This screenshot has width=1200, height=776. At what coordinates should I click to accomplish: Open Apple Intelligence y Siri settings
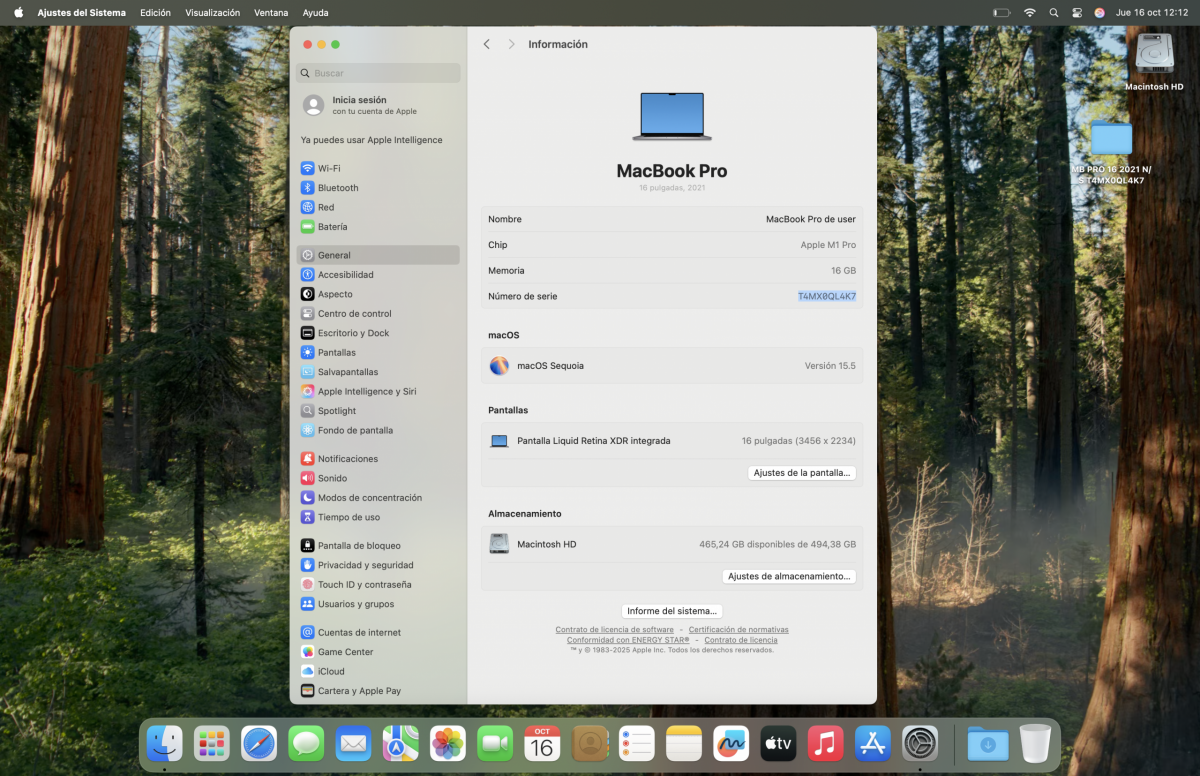point(366,392)
